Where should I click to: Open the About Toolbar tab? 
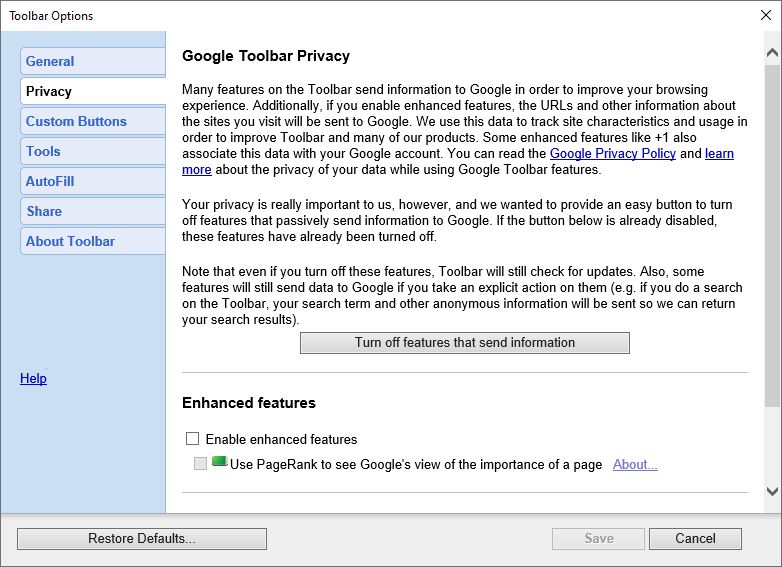(x=93, y=241)
